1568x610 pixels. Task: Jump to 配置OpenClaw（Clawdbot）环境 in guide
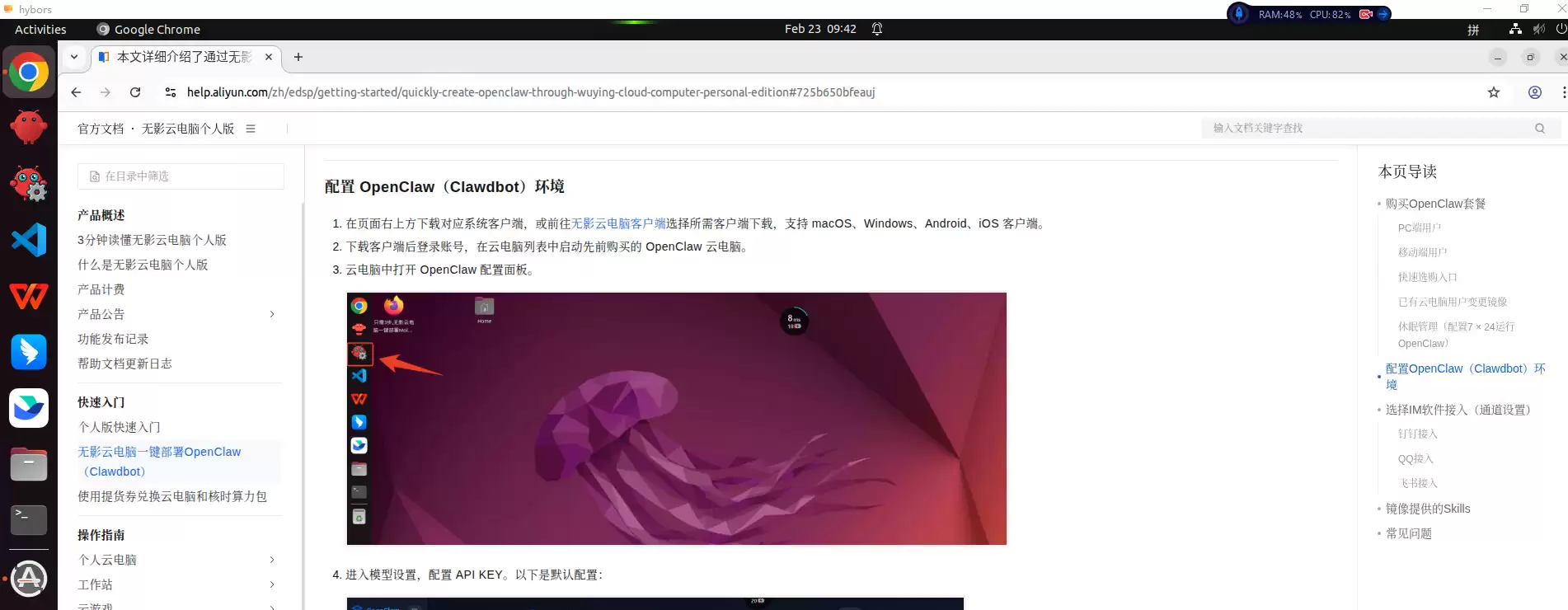[1466, 377]
